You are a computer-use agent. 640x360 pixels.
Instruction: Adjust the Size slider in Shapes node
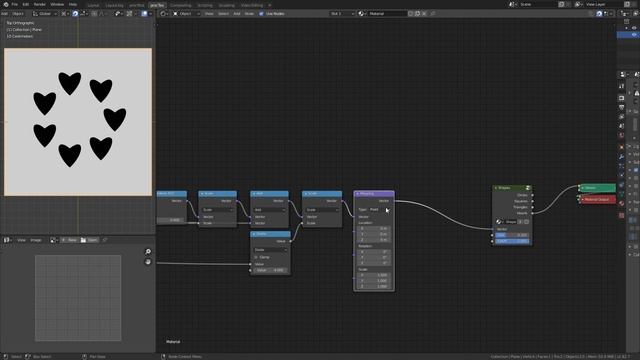[512, 235]
